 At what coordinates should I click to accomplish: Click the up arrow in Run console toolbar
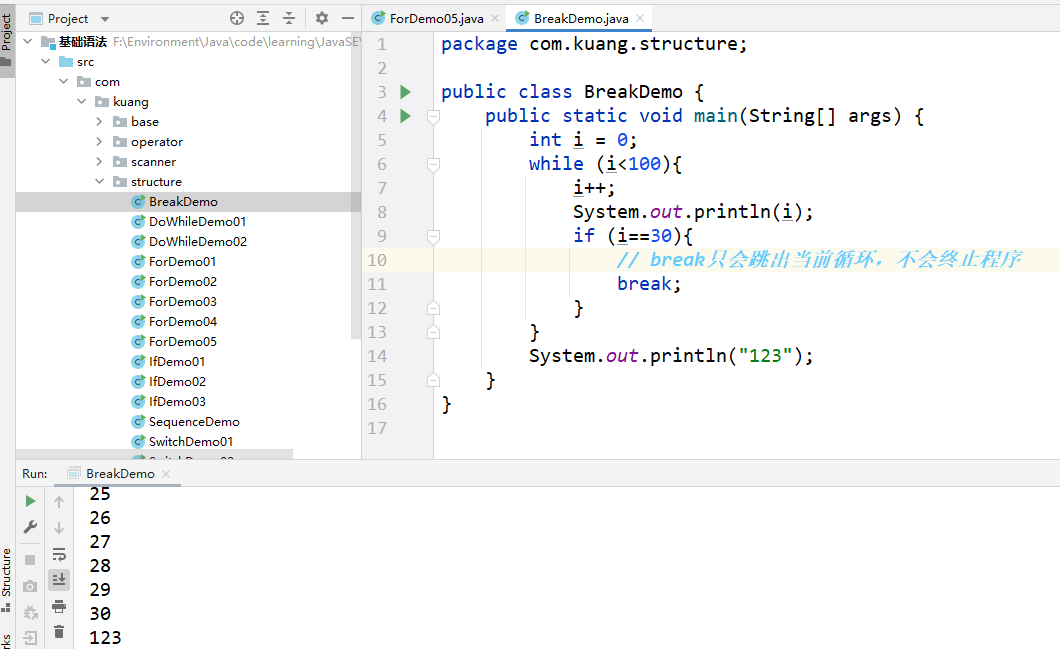pyautogui.click(x=59, y=502)
